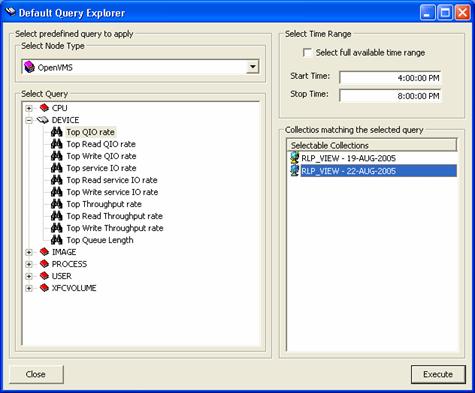Image resolution: width=475 pixels, height=393 pixels.
Task: Click the red book icon for IMAGE
Action: 44,252
